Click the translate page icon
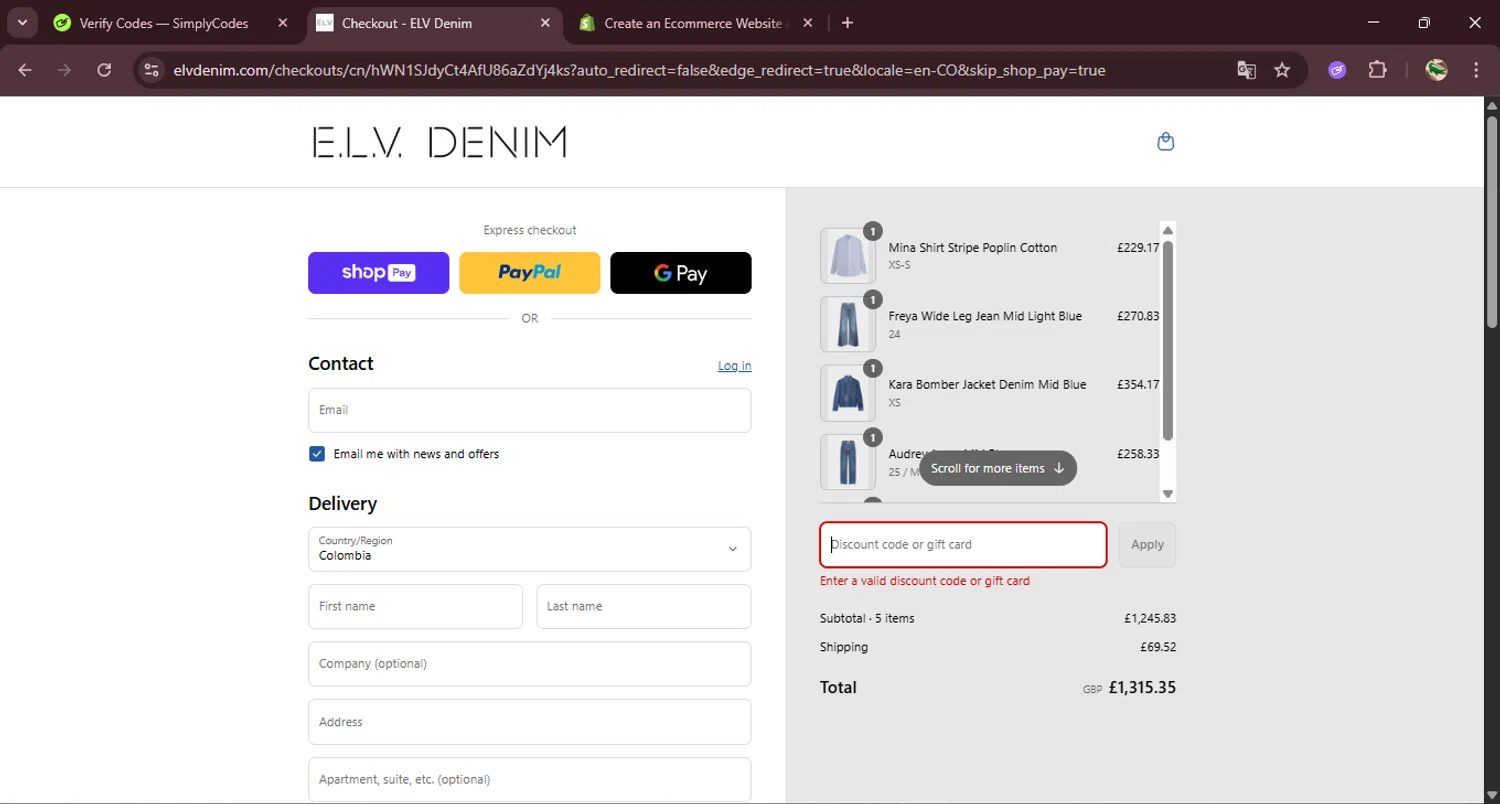Image resolution: width=1500 pixels, height=804 pixels. 1246,70
